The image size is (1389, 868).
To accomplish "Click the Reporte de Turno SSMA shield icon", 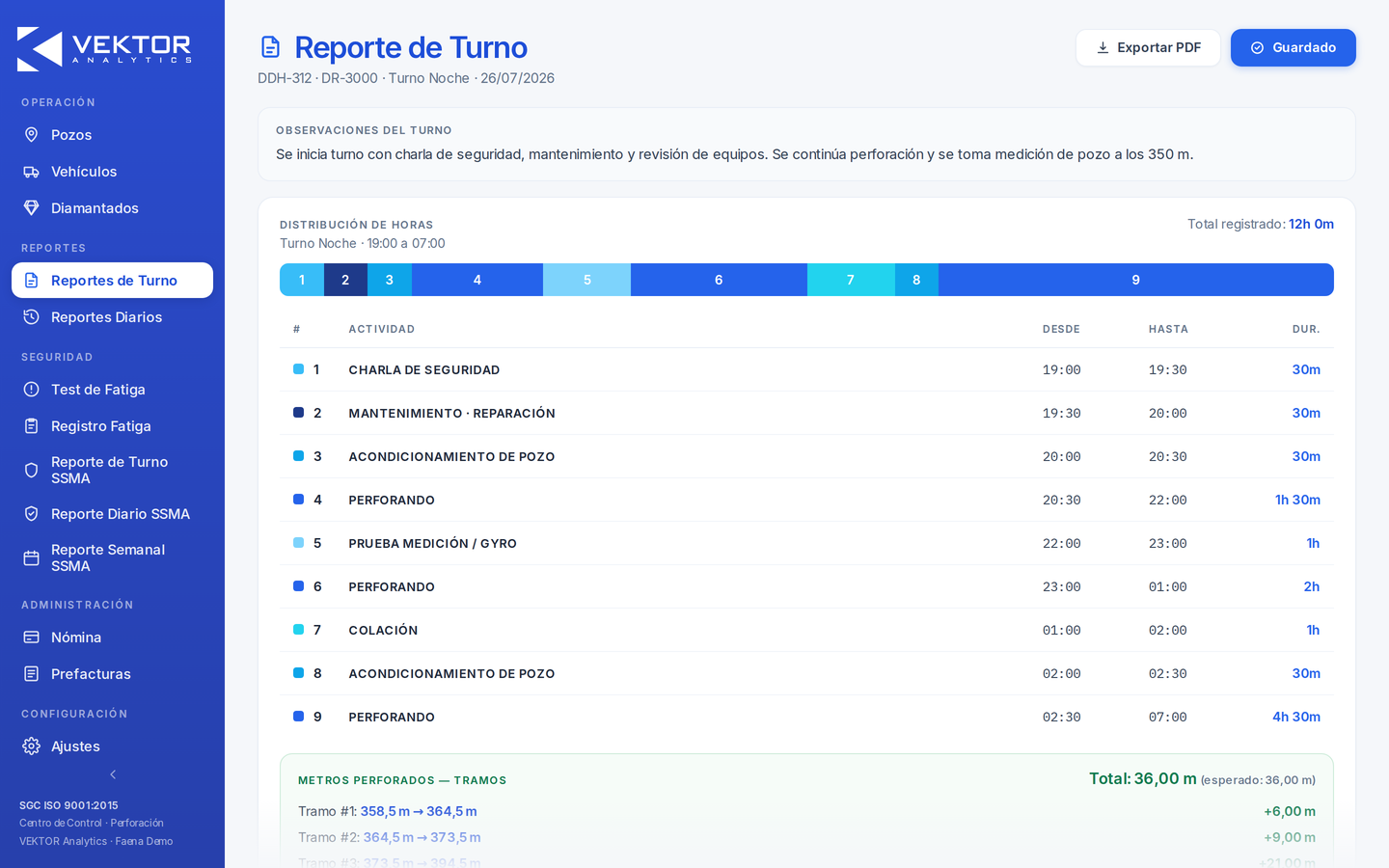I will click(31, 471).
